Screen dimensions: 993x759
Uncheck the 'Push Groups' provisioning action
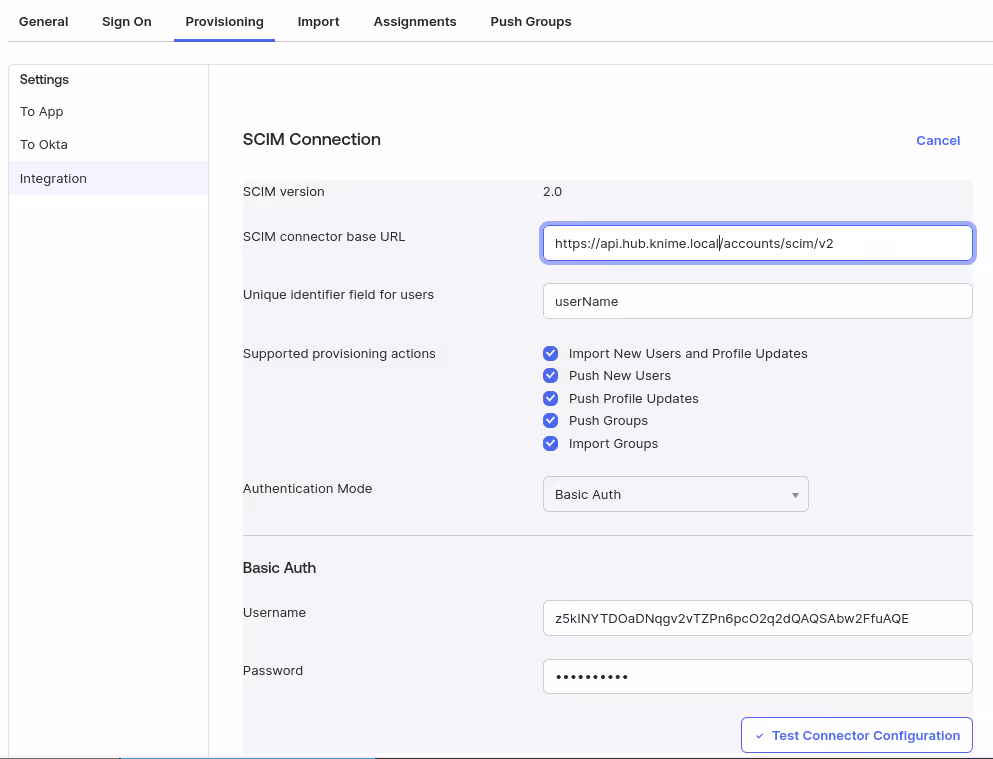click(x=550, y=420)
